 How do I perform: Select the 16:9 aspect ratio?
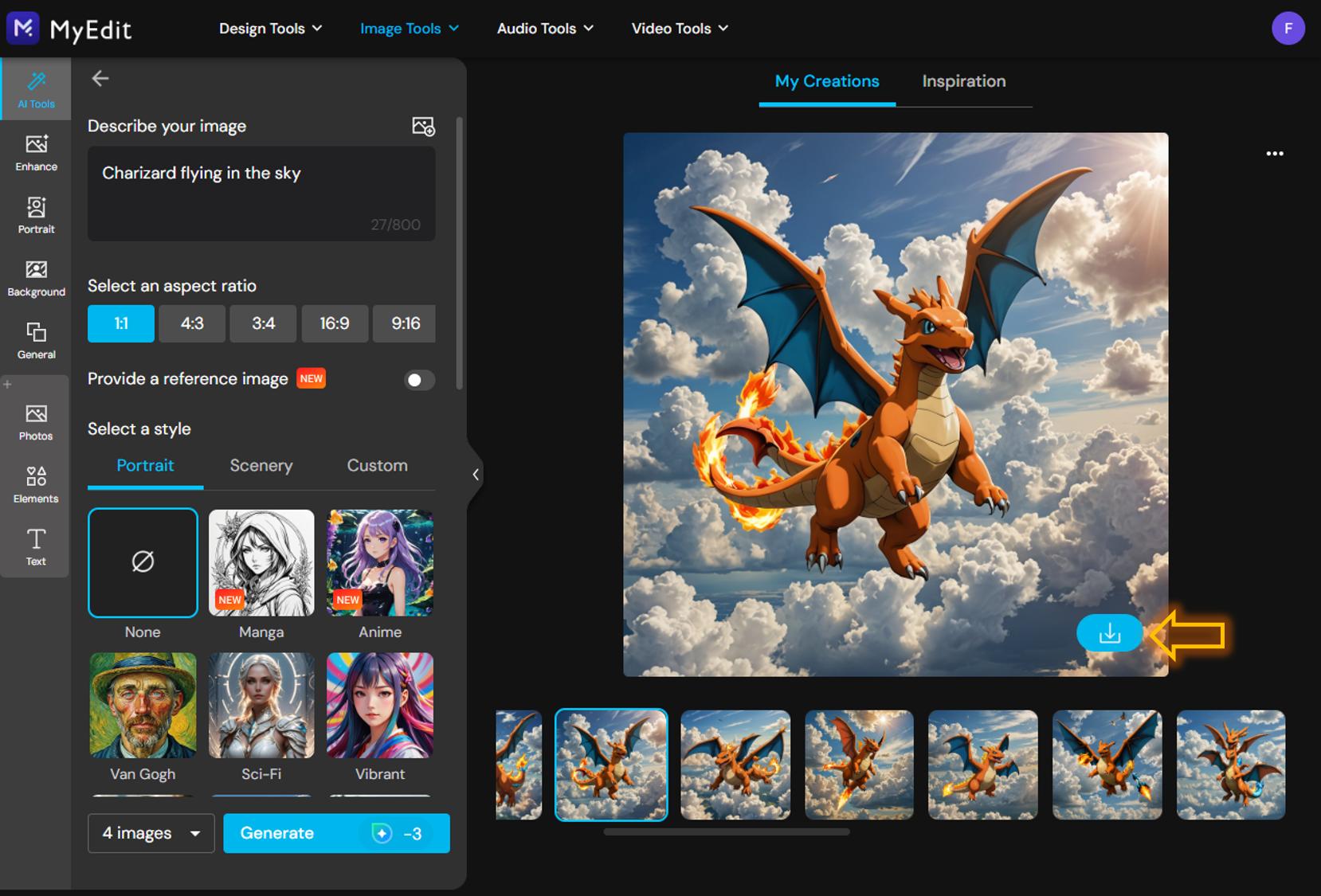point(335,323)
